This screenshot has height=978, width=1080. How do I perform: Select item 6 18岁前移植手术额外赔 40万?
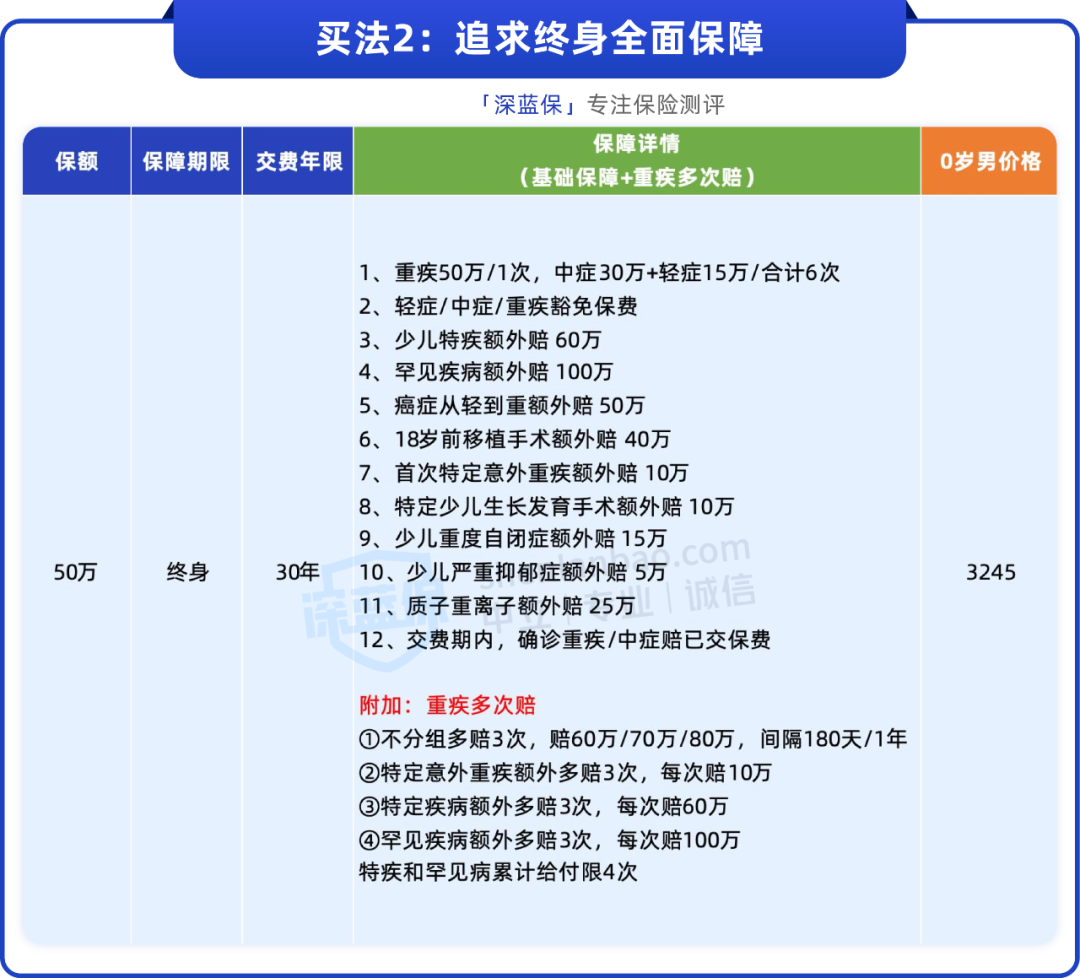pyautogui.click(x=522, y=438)
